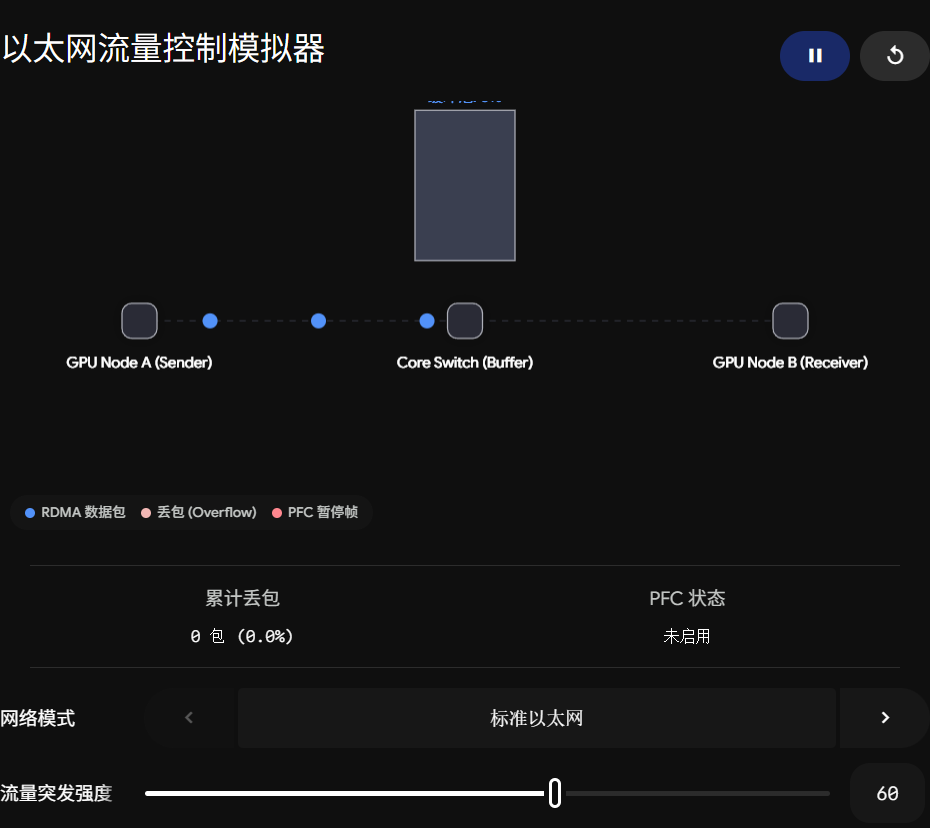Toggle the PFC 暂停帧 legend item
The image size is (930, 828).
tap(315, 512)
